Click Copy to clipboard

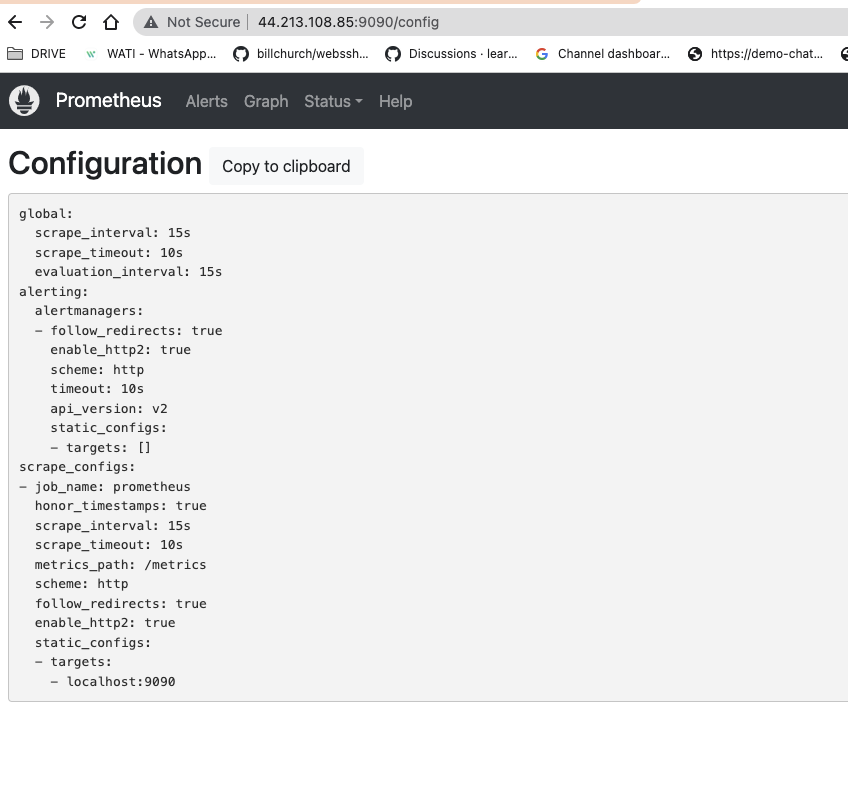(x=286, y=166)
